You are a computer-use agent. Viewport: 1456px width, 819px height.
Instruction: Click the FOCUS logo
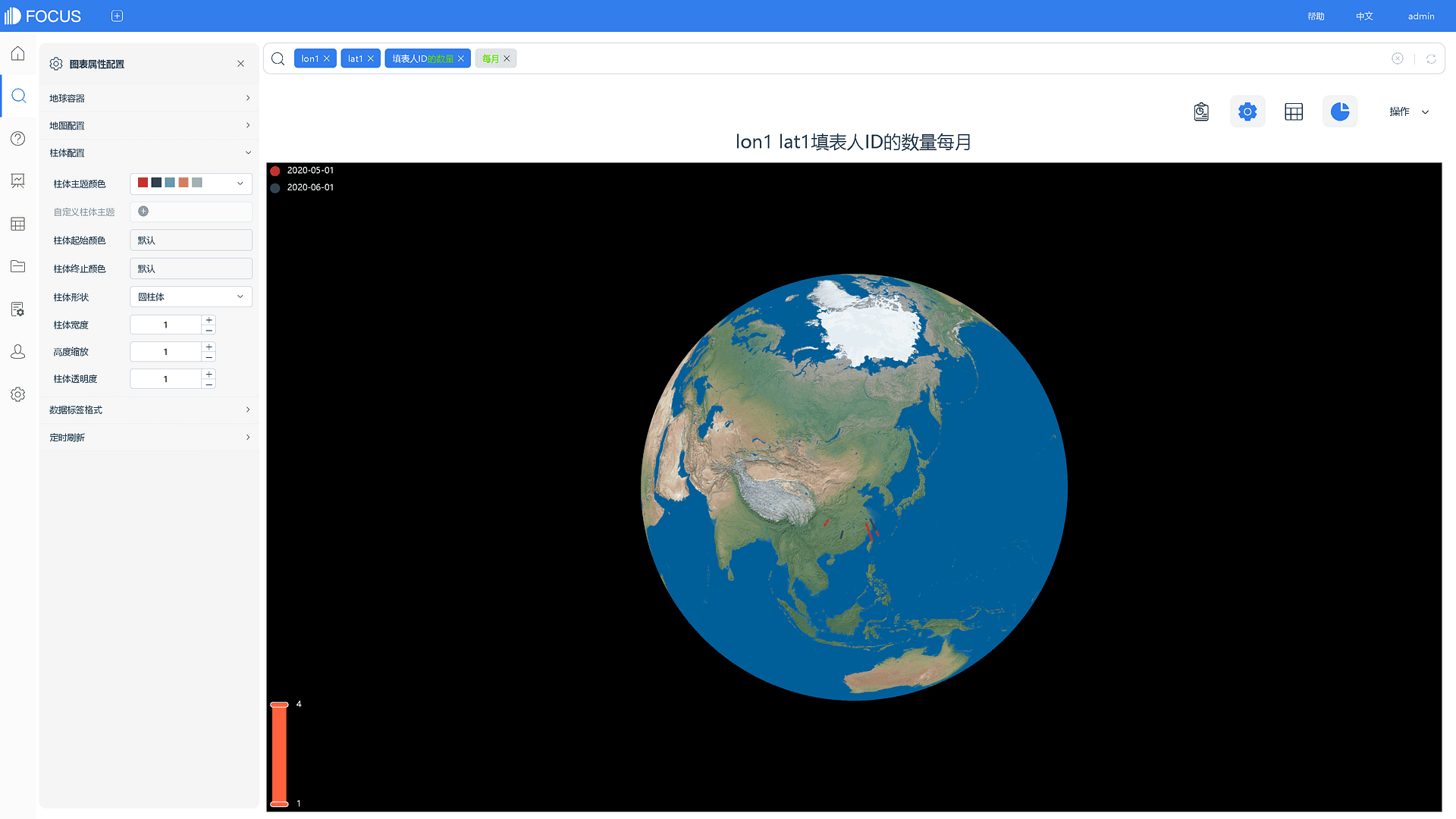[x=43, y=16]
